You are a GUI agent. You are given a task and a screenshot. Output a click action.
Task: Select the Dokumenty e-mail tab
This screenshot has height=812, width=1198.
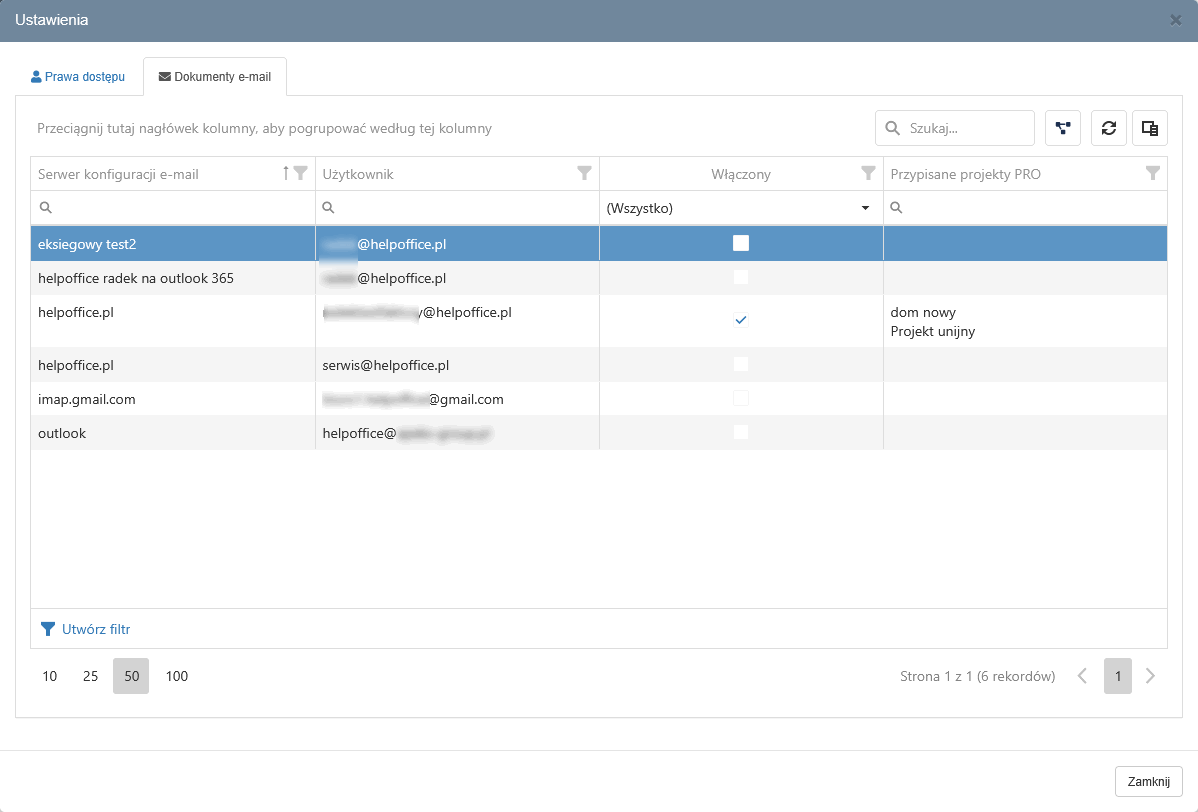[x=215, y=77]
